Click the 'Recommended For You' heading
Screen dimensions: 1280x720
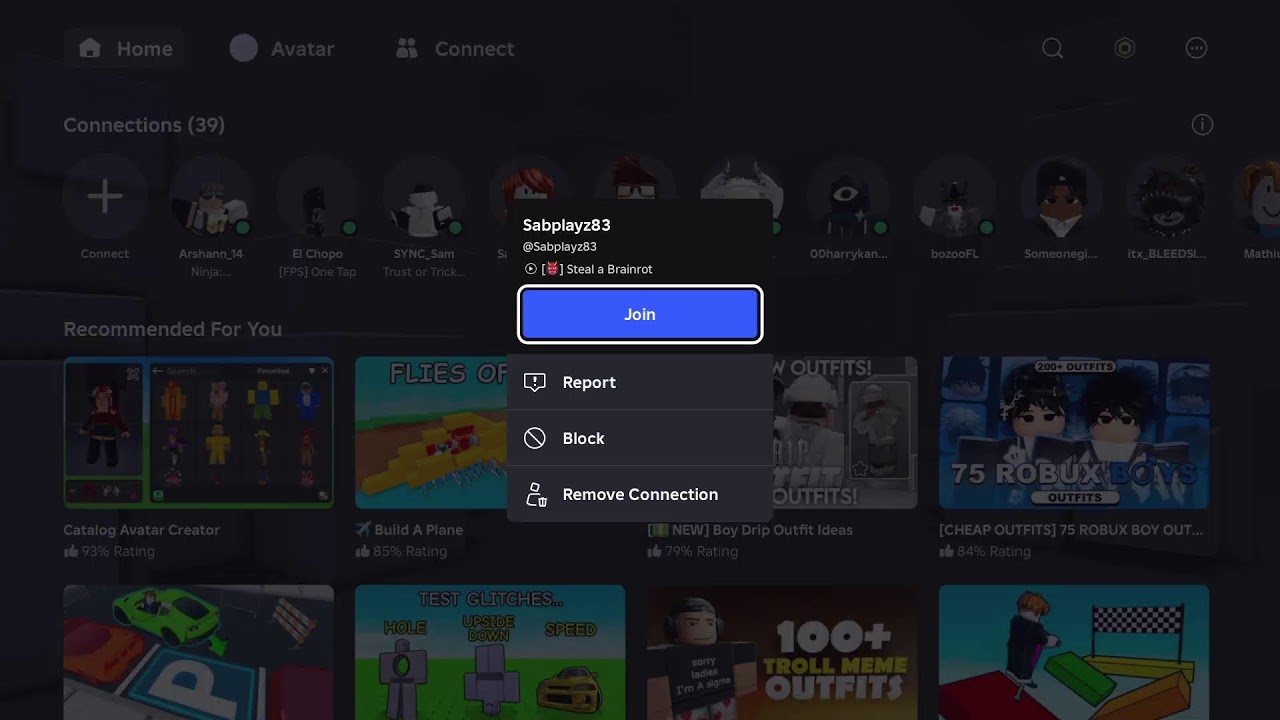[x=172, y=329]
